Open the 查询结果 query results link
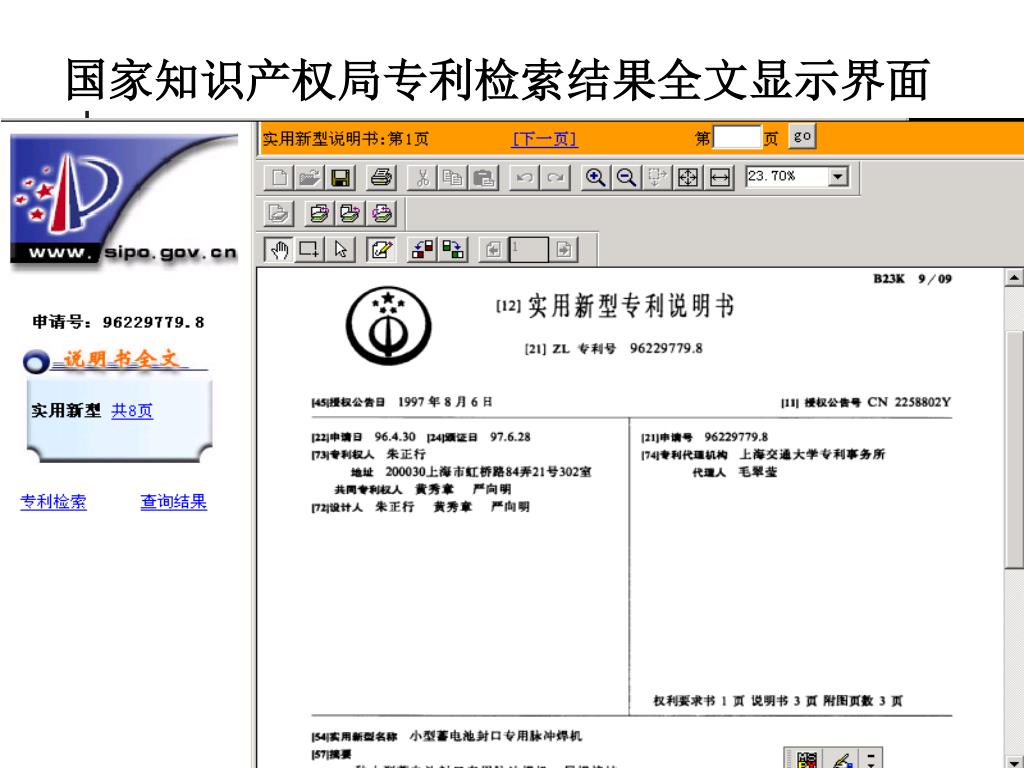The image size is (1024, 768). 174,502
